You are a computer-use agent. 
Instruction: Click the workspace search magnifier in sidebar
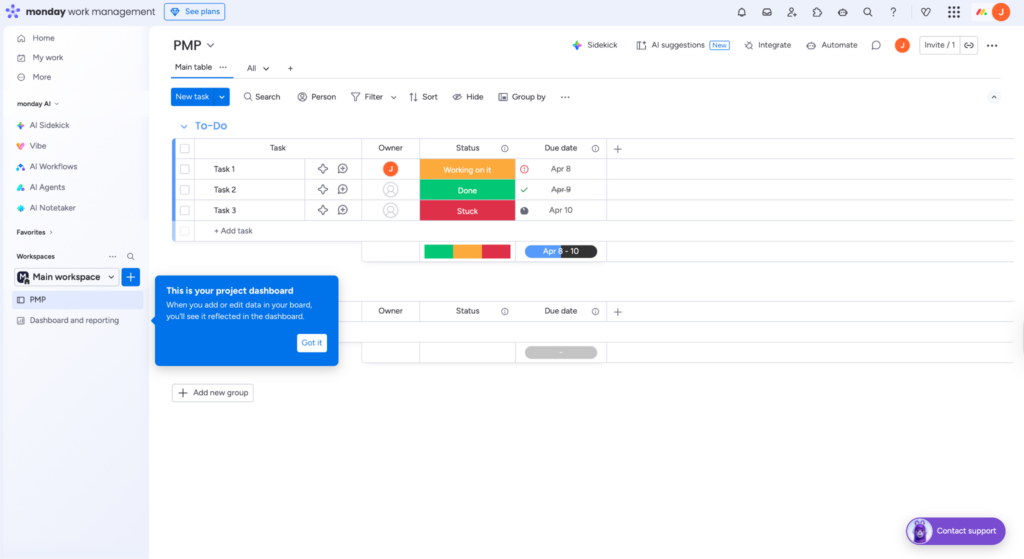[131, 257]
